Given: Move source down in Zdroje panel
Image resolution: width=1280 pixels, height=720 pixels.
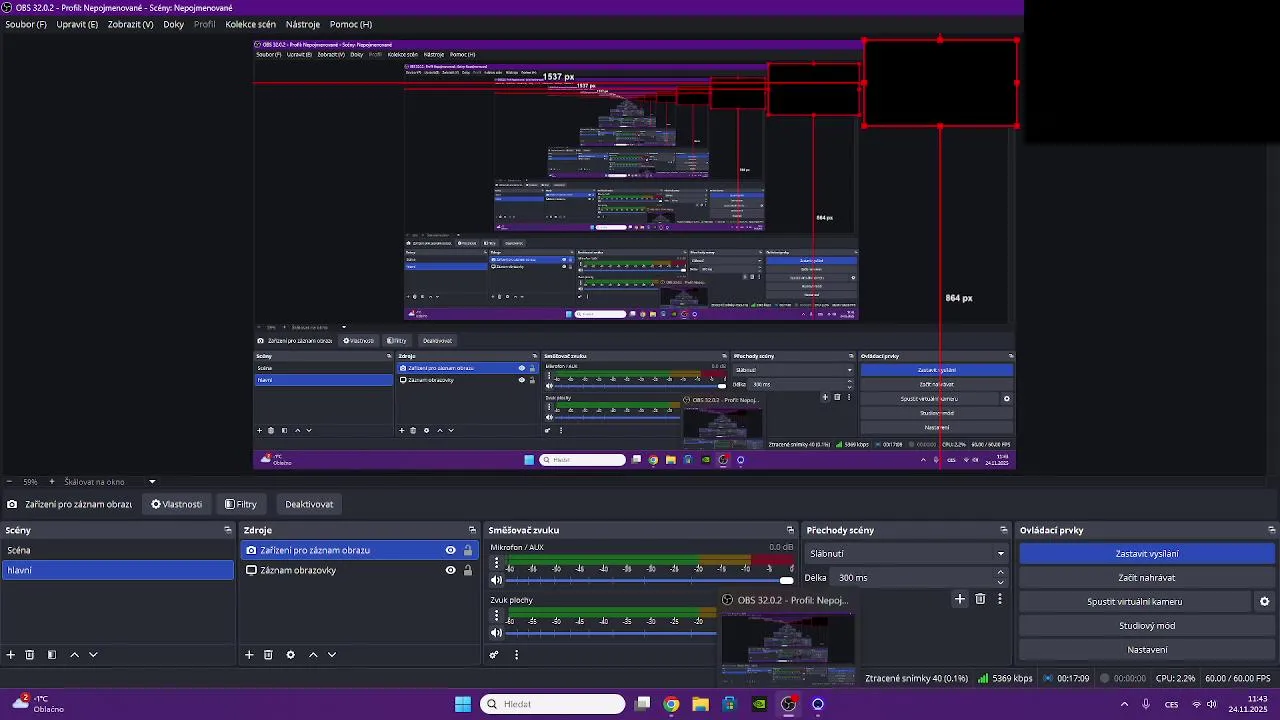Looking at the screenshot, I should [x=332, y=655].
